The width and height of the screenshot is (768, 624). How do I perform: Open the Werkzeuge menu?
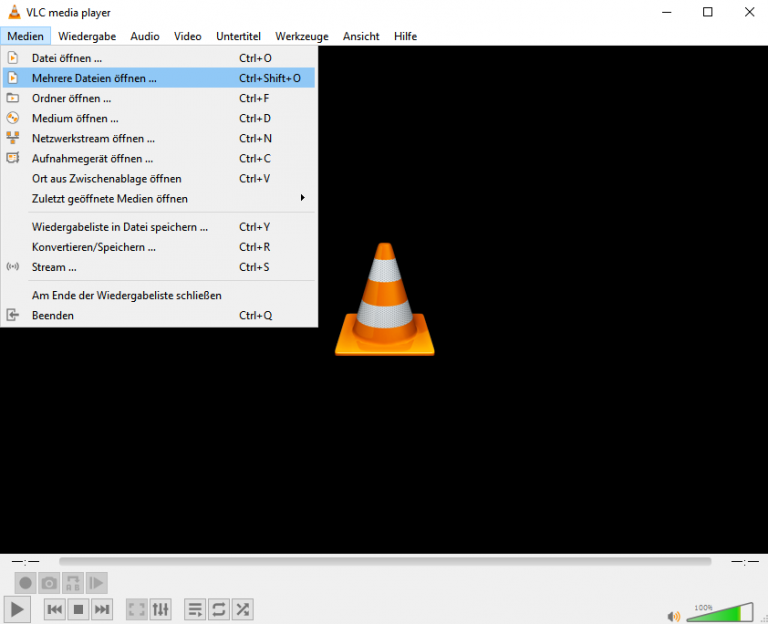point(301,36)
